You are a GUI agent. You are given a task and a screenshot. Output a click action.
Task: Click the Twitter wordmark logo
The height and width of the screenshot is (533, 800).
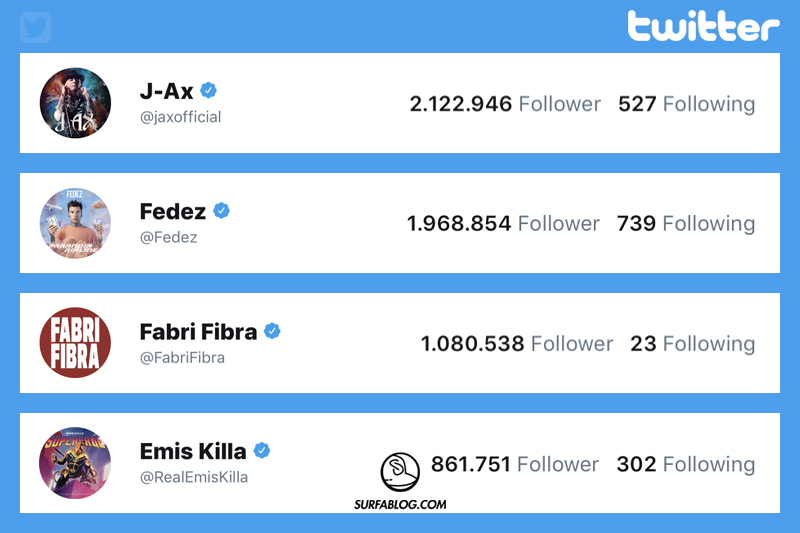pos(703,26)
